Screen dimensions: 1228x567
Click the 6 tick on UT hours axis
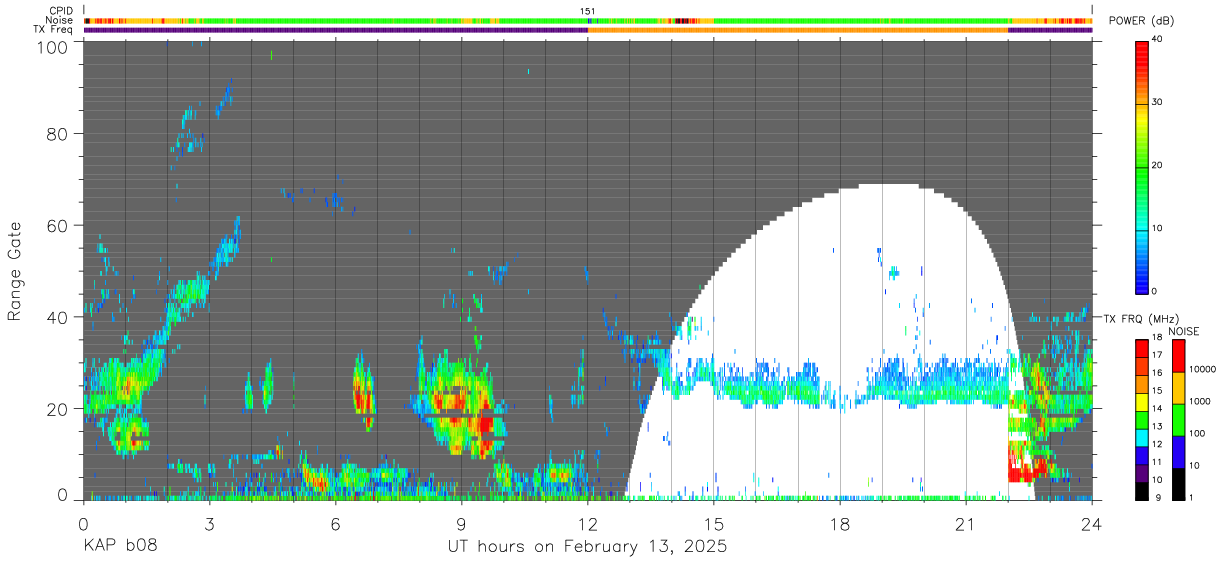(335, 523)
